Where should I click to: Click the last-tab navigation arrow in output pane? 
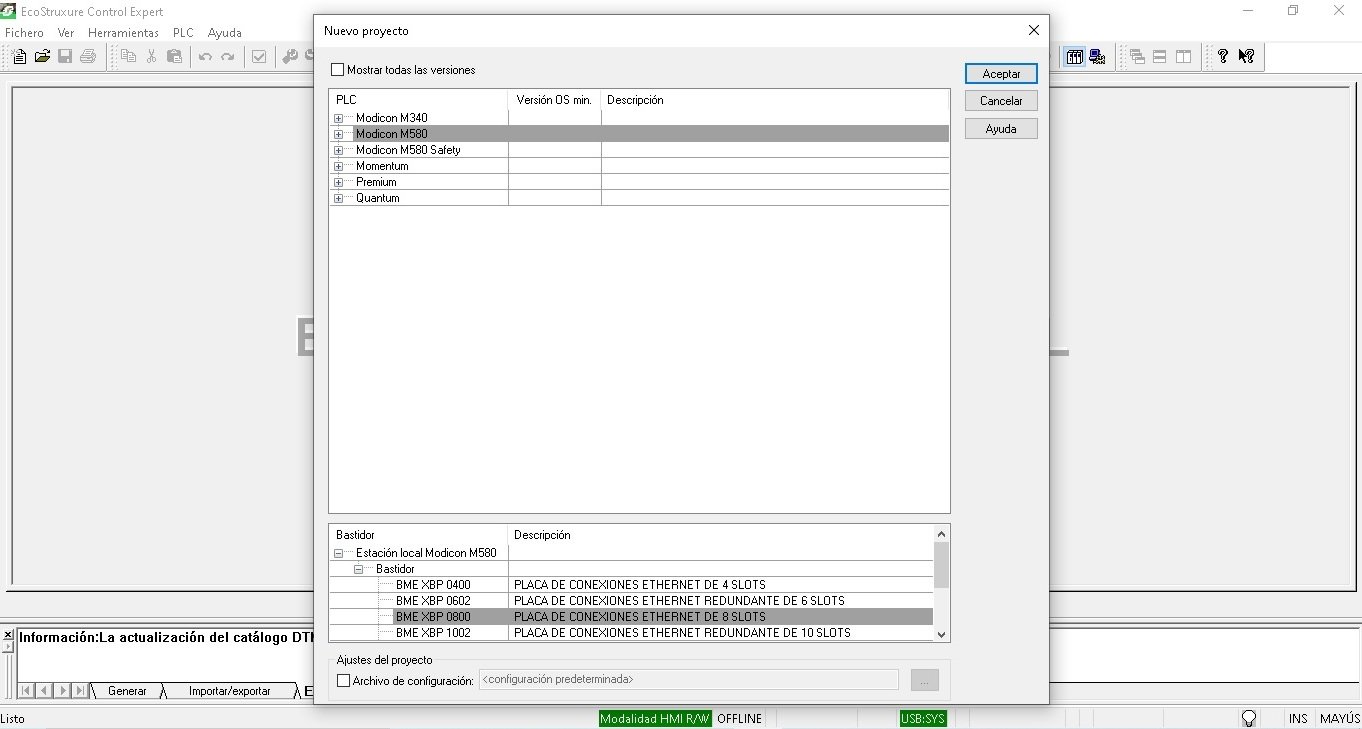[80, 691]
